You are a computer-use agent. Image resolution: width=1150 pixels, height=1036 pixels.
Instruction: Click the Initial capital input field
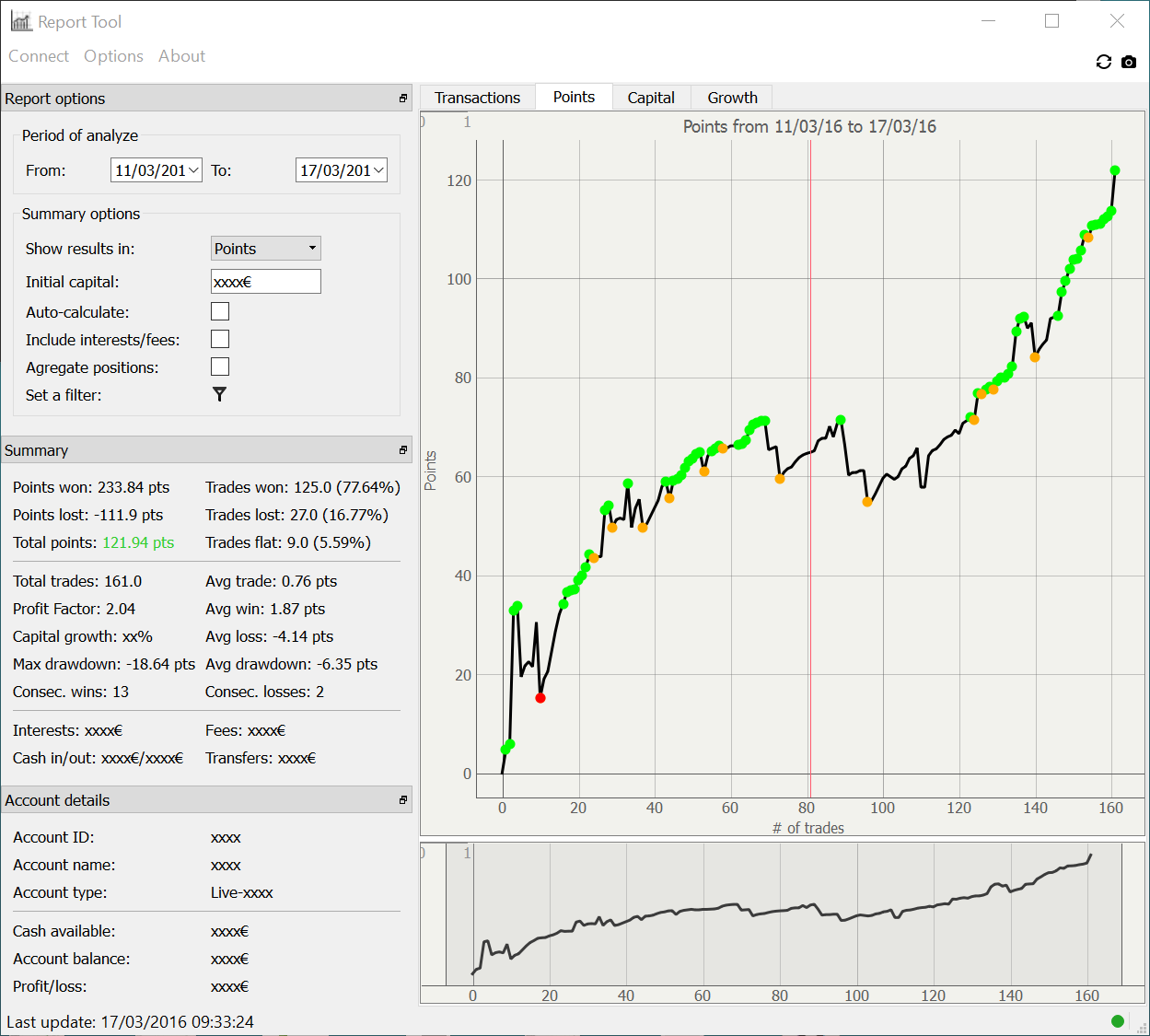[x=266, y=282]
